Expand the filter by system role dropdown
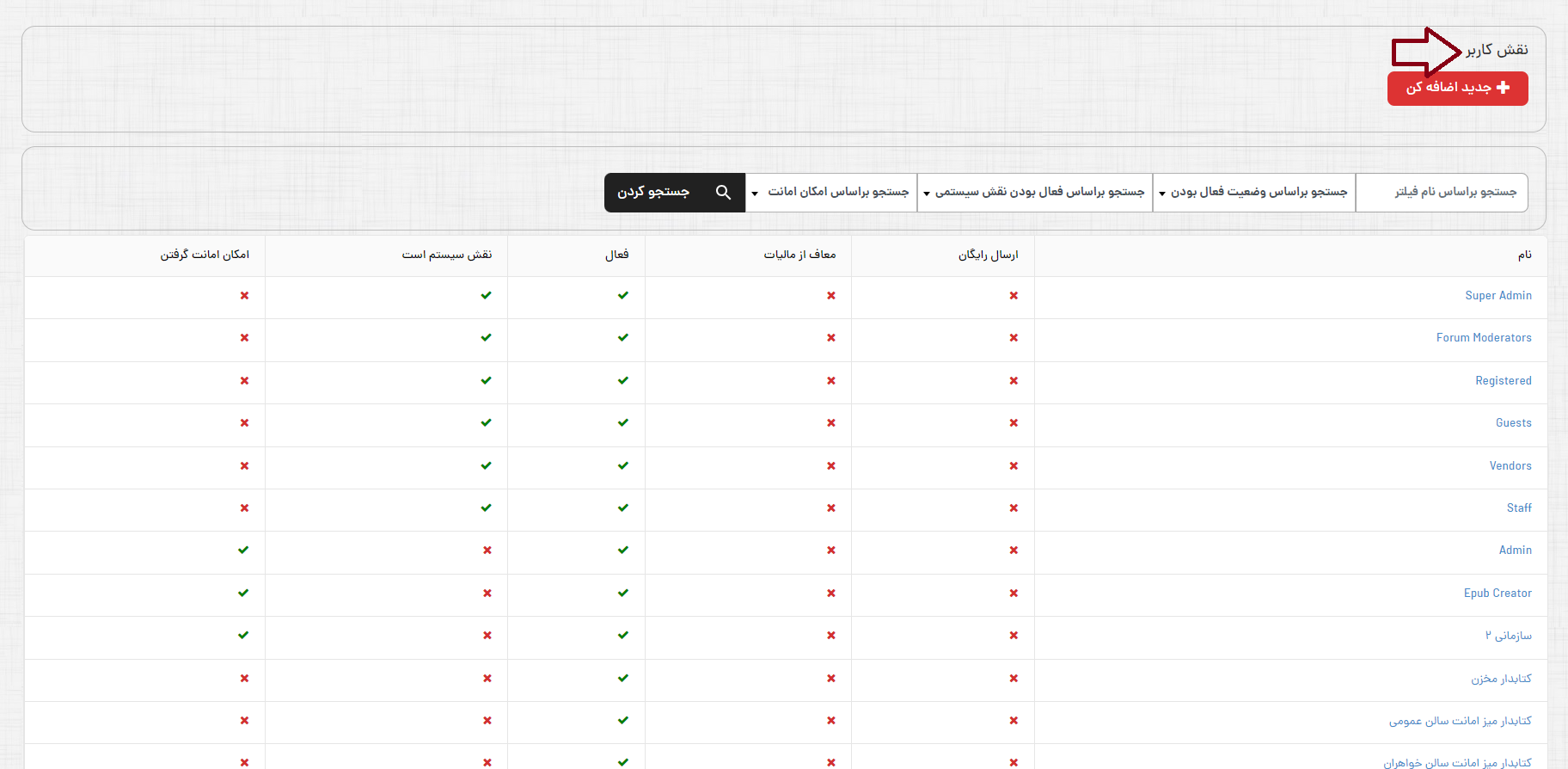This screenshot has width=1568, height=769. [1034, 193]
